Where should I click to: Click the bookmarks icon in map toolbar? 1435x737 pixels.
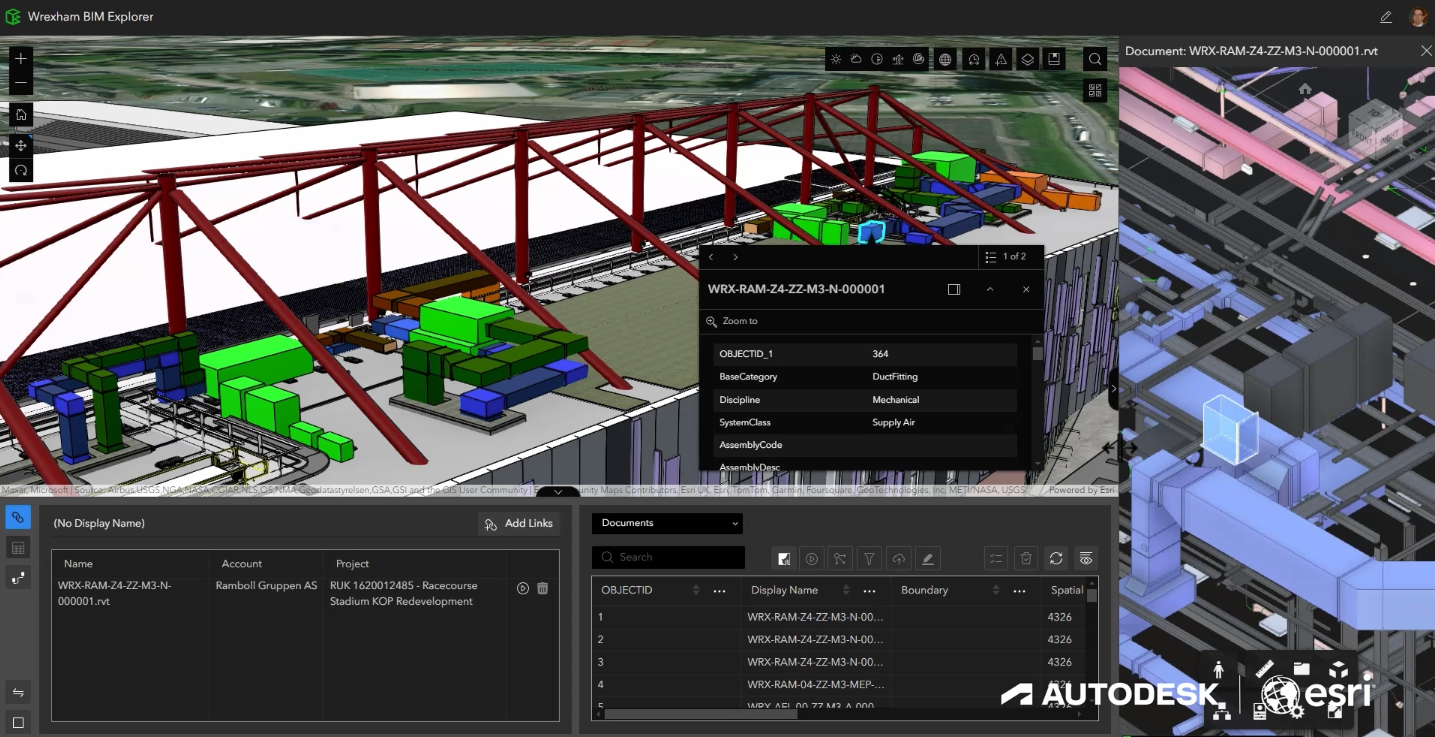(1054, 59)
